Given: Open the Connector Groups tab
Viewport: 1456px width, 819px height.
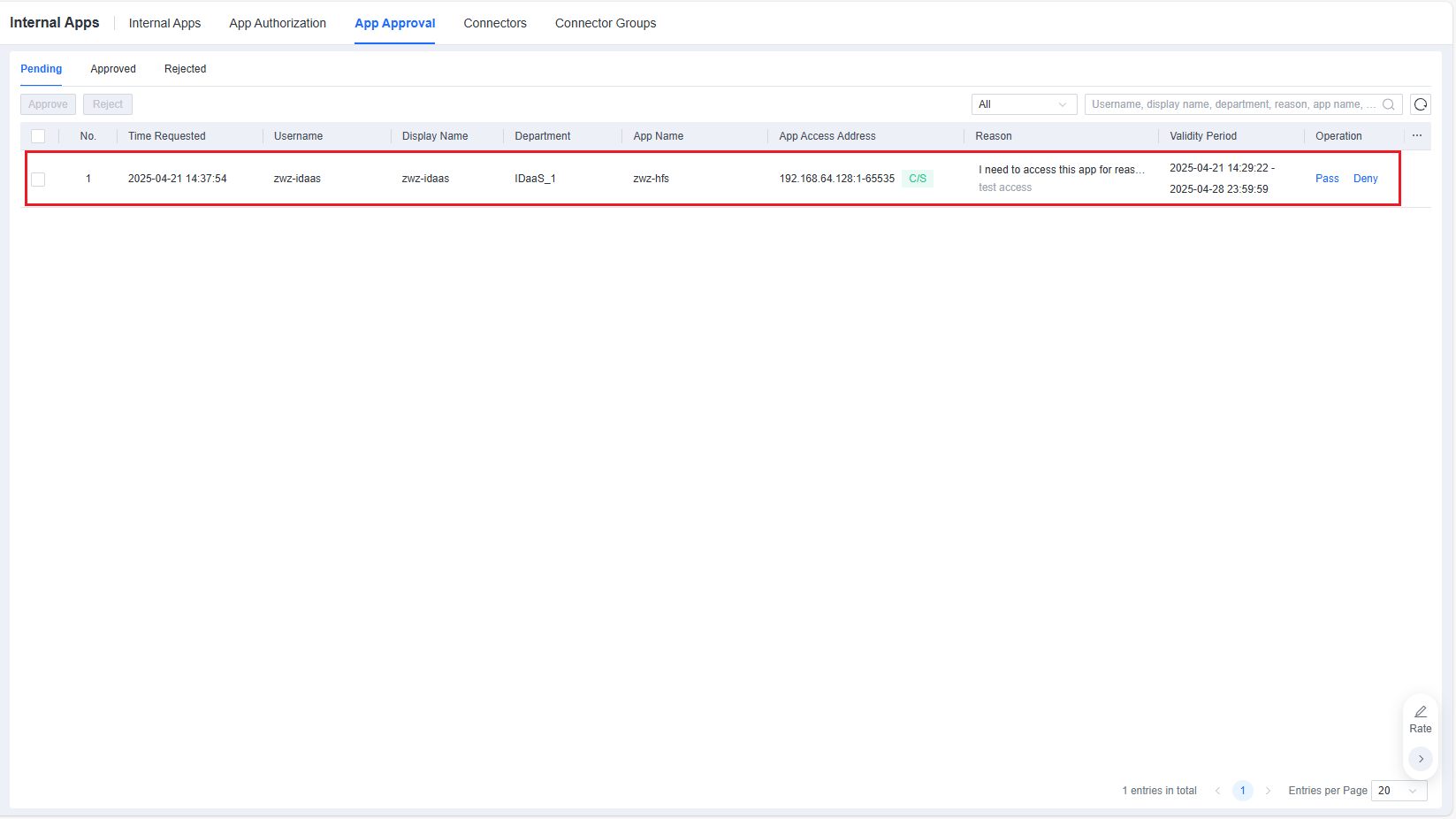Looking at the screenshot, I should (606, 23).
